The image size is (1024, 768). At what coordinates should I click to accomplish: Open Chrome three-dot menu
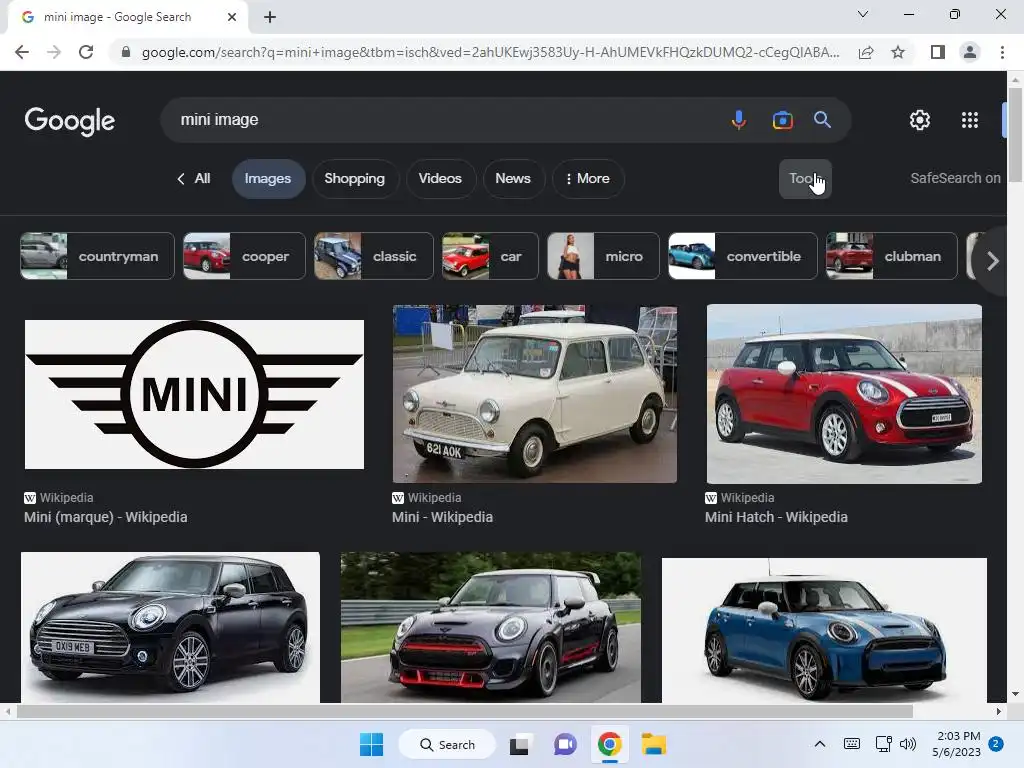pyautogui.click(x=1002, y=52)
